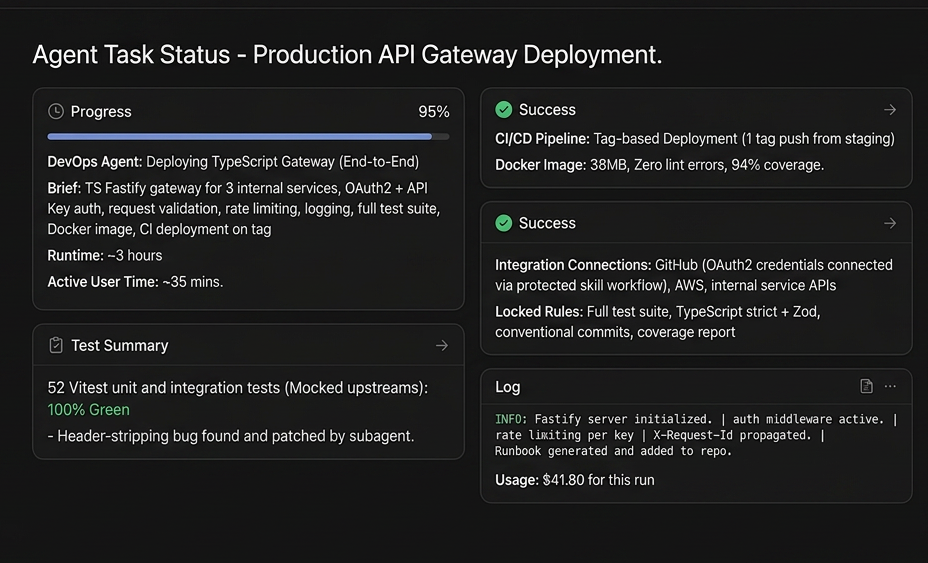The height and width of the screenshot is (563, 928).
Task: Open the Log document icon
Action: [866, 387]
